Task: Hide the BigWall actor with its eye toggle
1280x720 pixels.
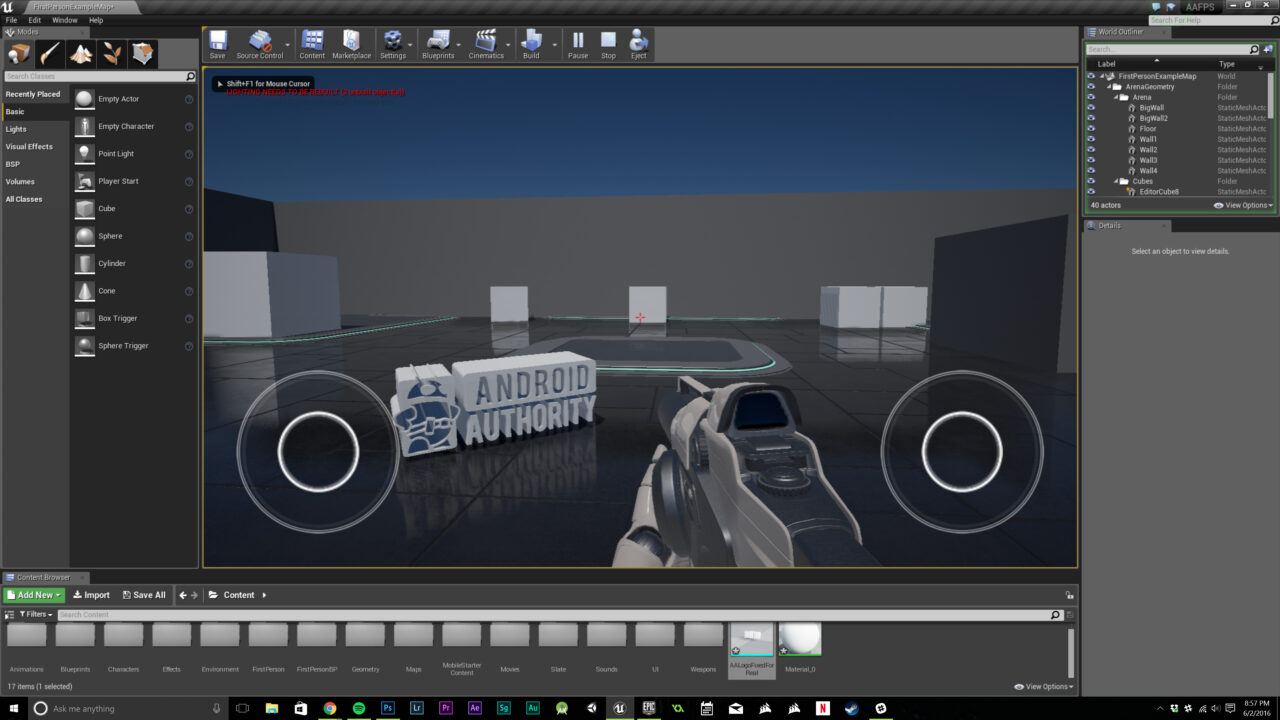Action: pyautogui.click(x=1090, y=107)
